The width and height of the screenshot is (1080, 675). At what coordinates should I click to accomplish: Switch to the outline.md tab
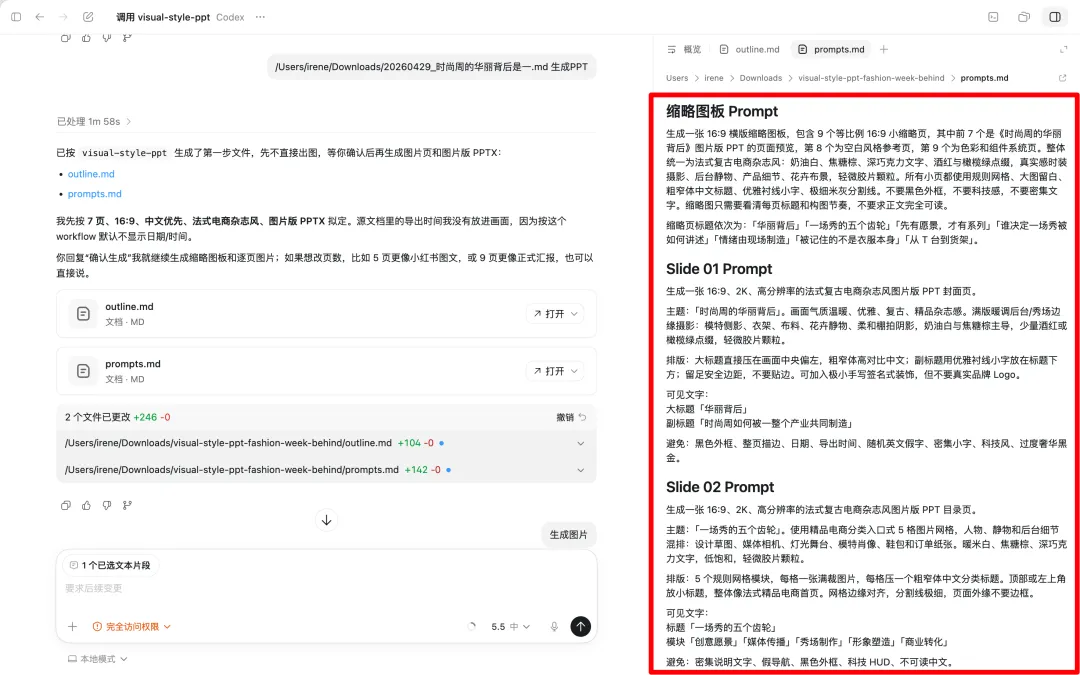point(749,49)
